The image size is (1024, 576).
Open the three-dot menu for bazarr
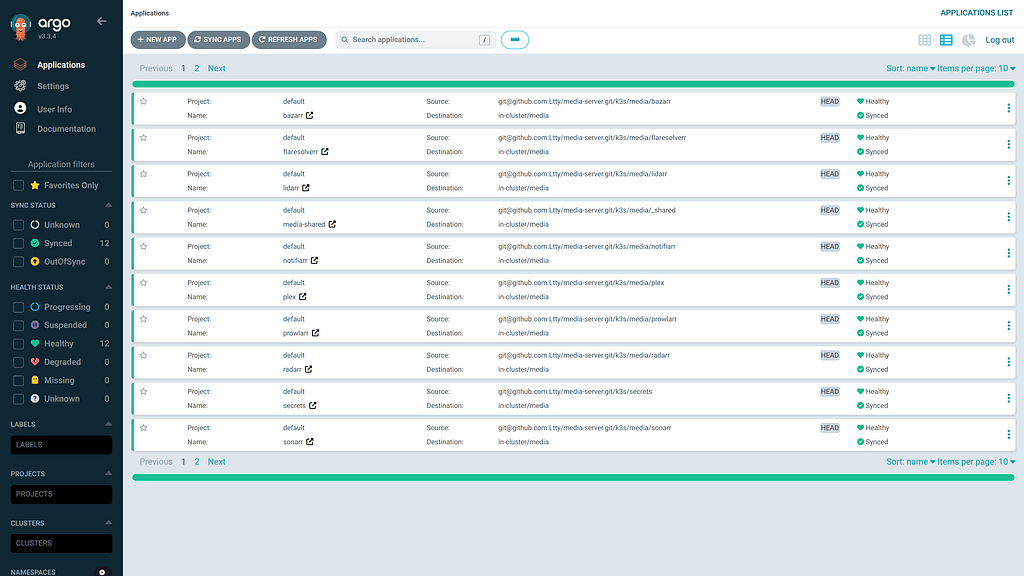coord(1008,108)
